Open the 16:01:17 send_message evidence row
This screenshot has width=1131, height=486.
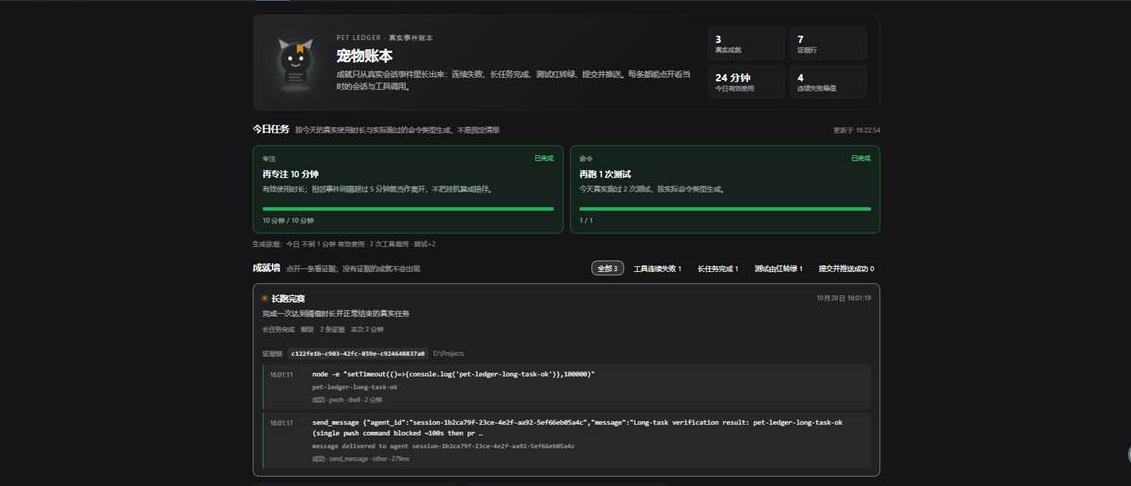(566, 441)
